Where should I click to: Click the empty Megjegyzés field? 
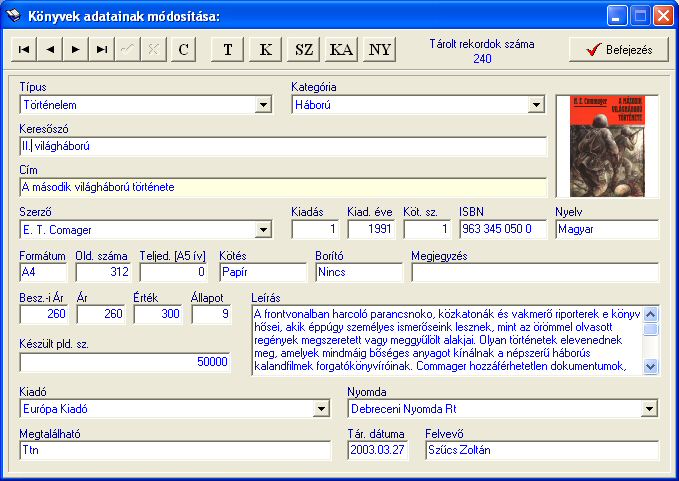coord(535,273)
